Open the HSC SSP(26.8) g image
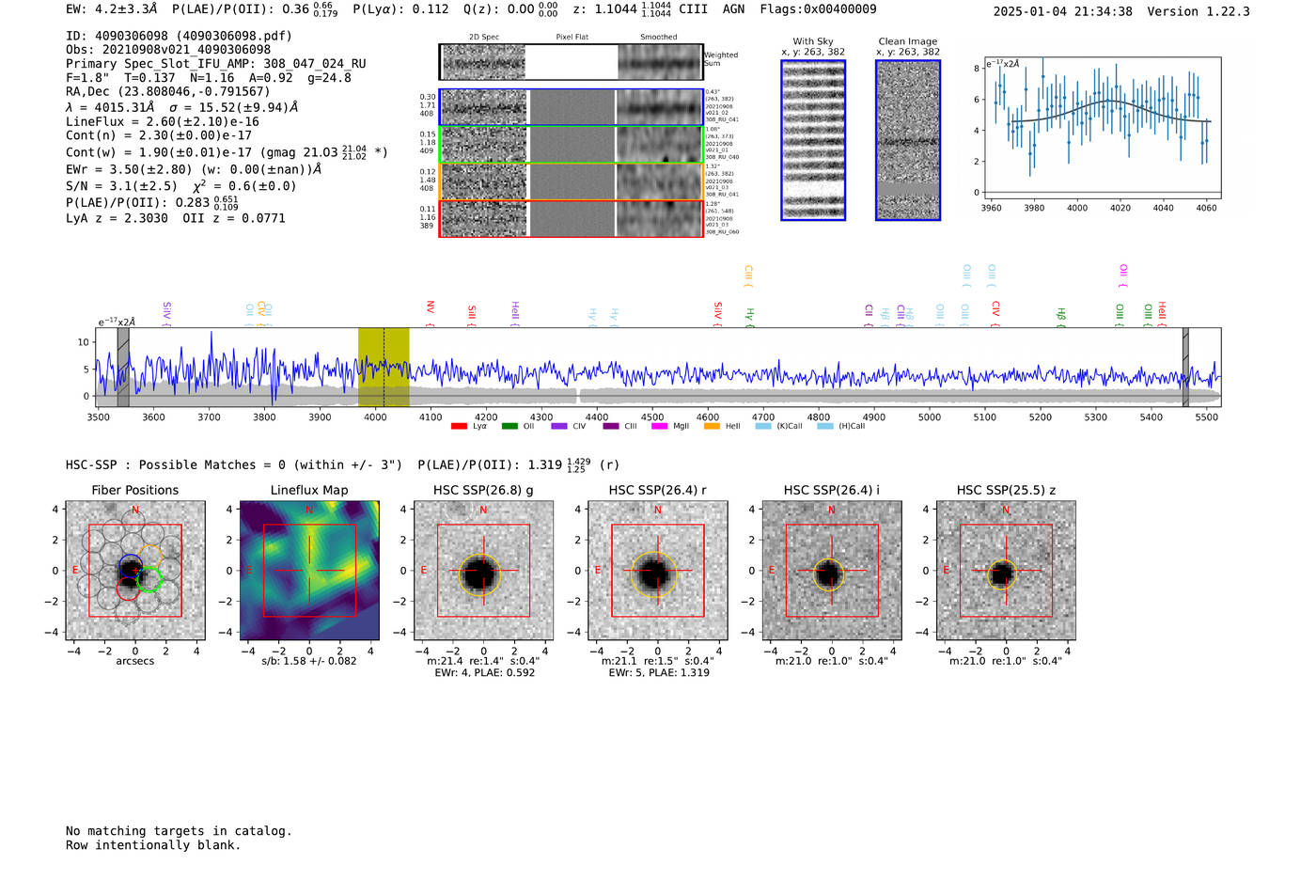This screenshot has height=896, width=1316. click(483, 571)
